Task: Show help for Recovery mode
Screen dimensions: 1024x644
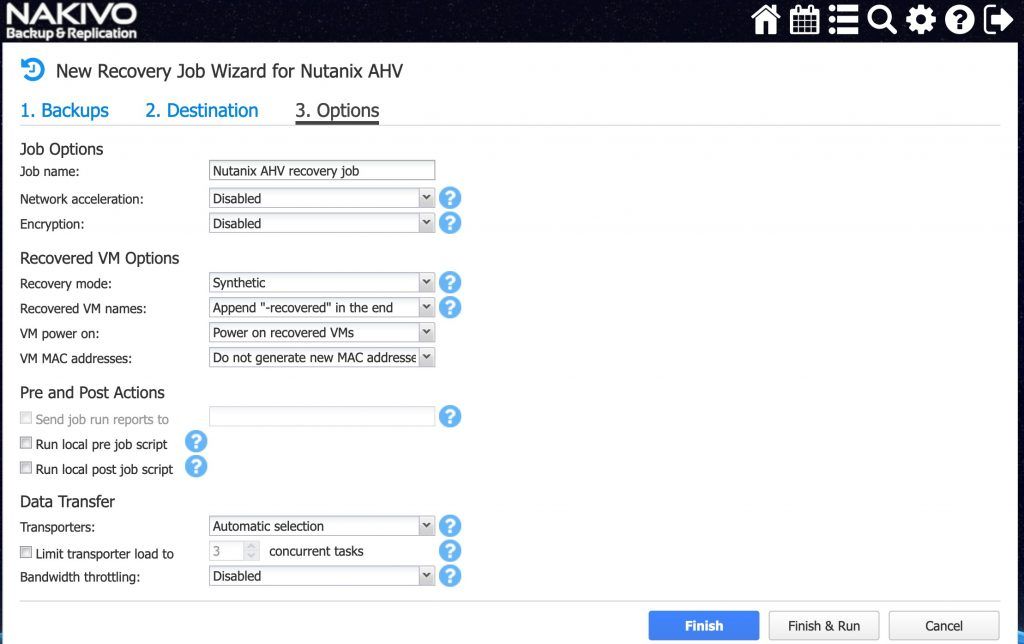Action: pyautogui.click(x=450, y=282)
